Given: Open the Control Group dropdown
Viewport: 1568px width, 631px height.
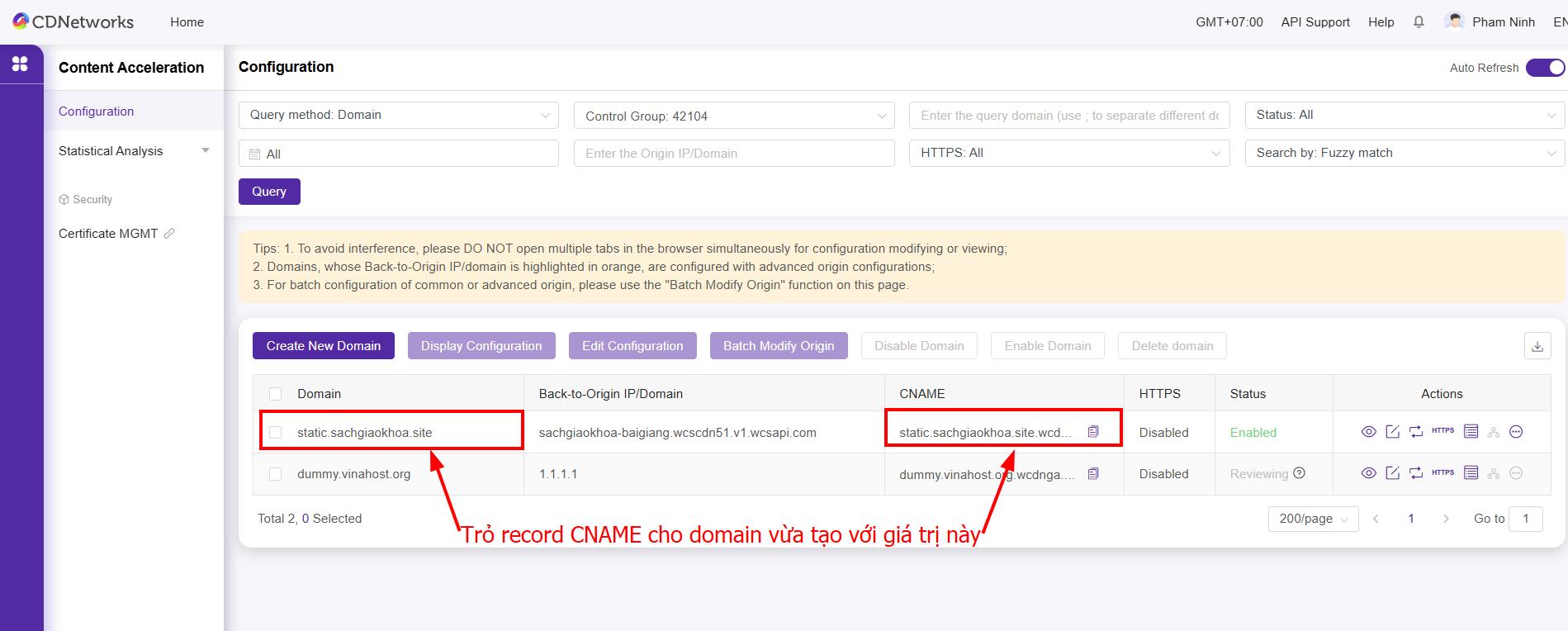Looking at the screenshot, I should tap(733, 116).
